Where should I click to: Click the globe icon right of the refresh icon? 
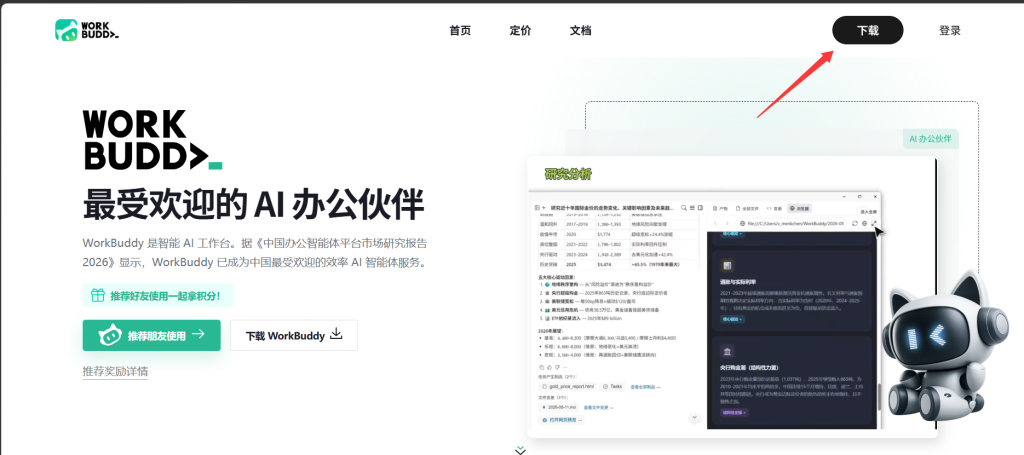(865, 223)
